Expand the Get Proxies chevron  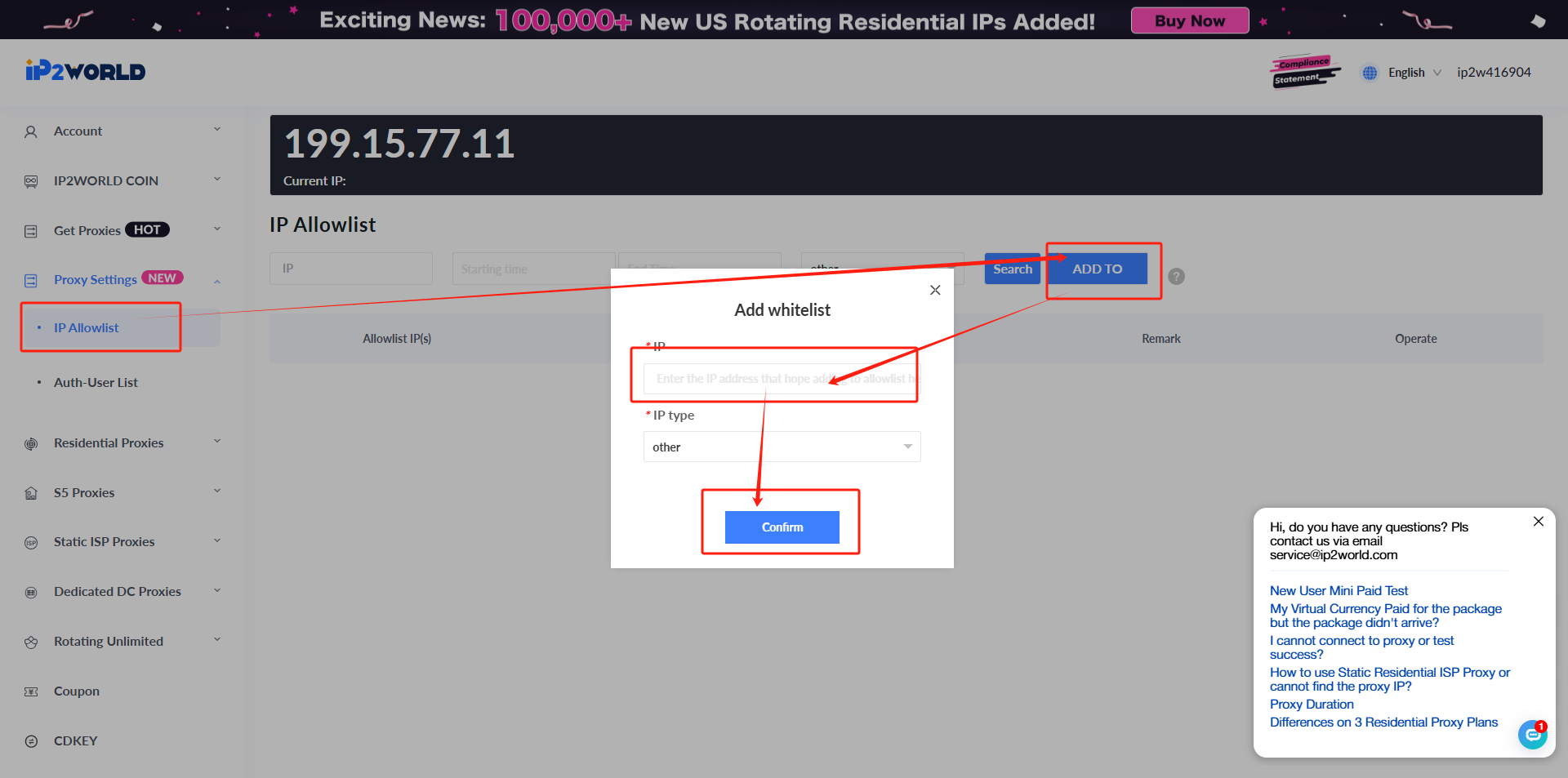pos(217,229)
